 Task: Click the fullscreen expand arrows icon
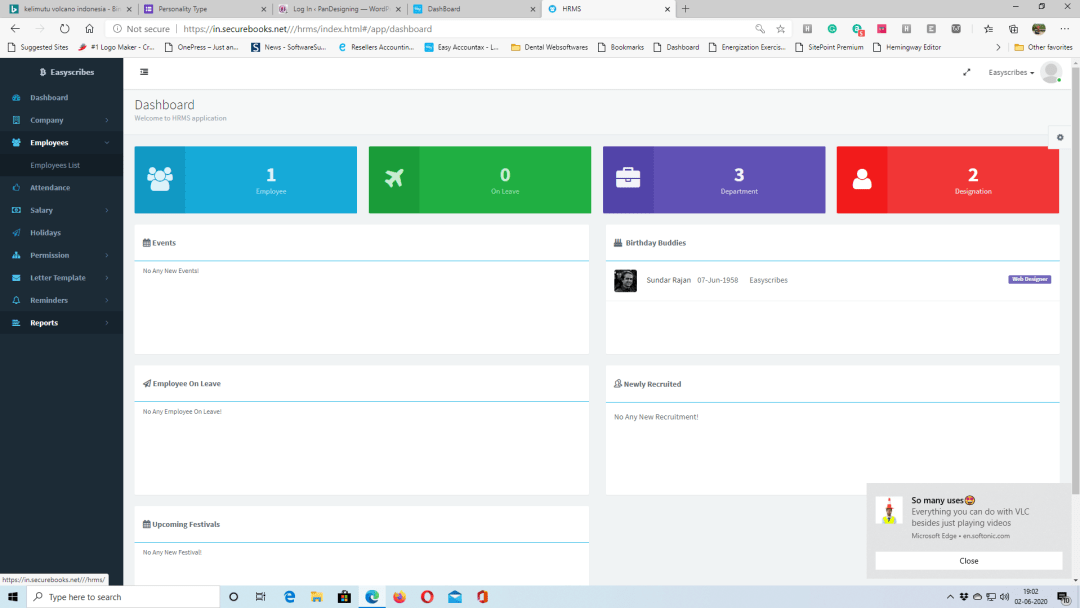coord(966,72)
